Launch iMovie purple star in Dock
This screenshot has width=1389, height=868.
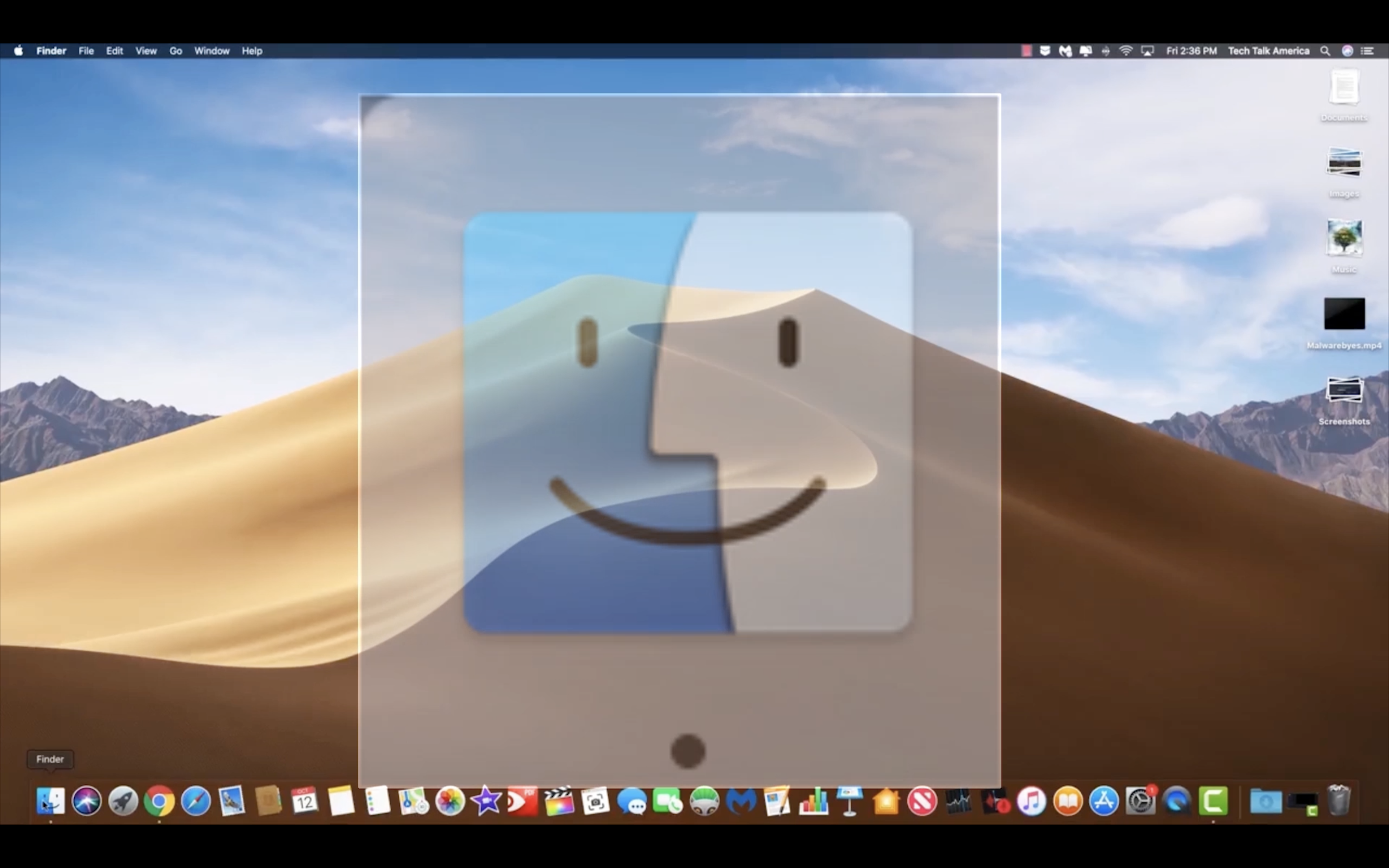click(486, 801)
